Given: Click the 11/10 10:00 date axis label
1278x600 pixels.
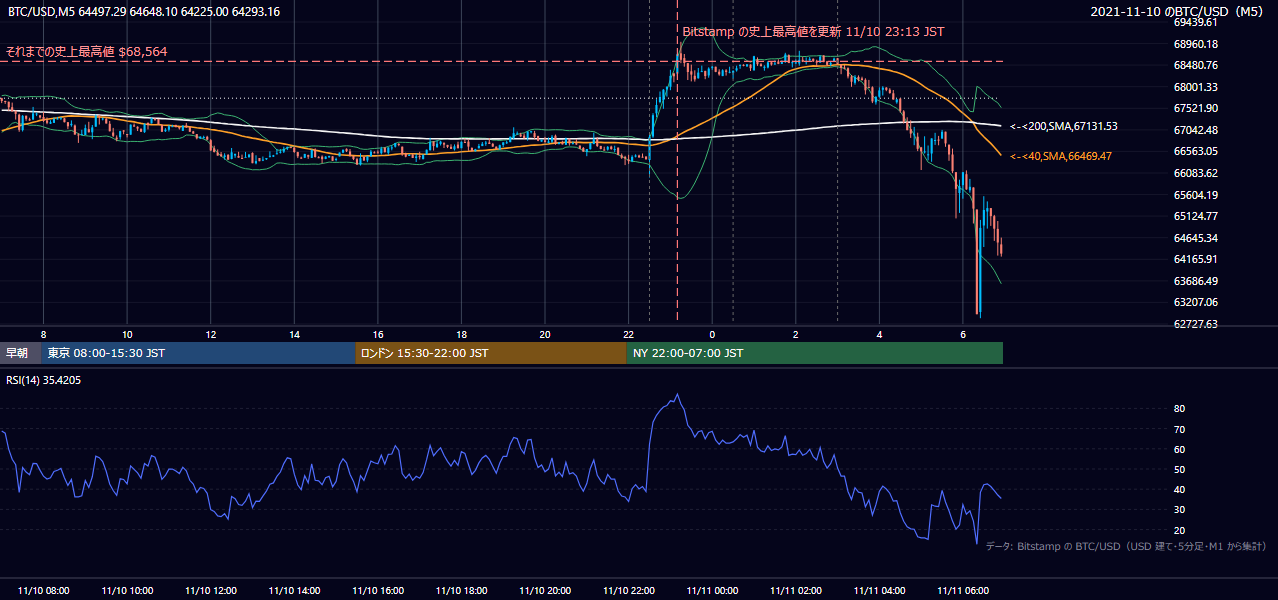Looking at the screenshot, I should (127, 591).
